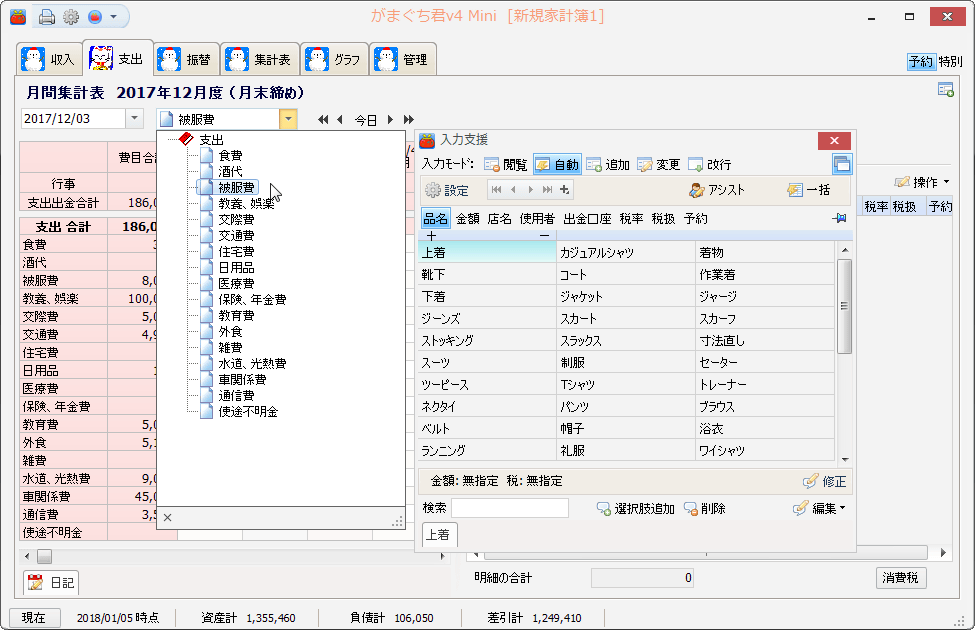975x630 pixels.
Task: Collapse list with the − icon
Action: tap(545, 236)
